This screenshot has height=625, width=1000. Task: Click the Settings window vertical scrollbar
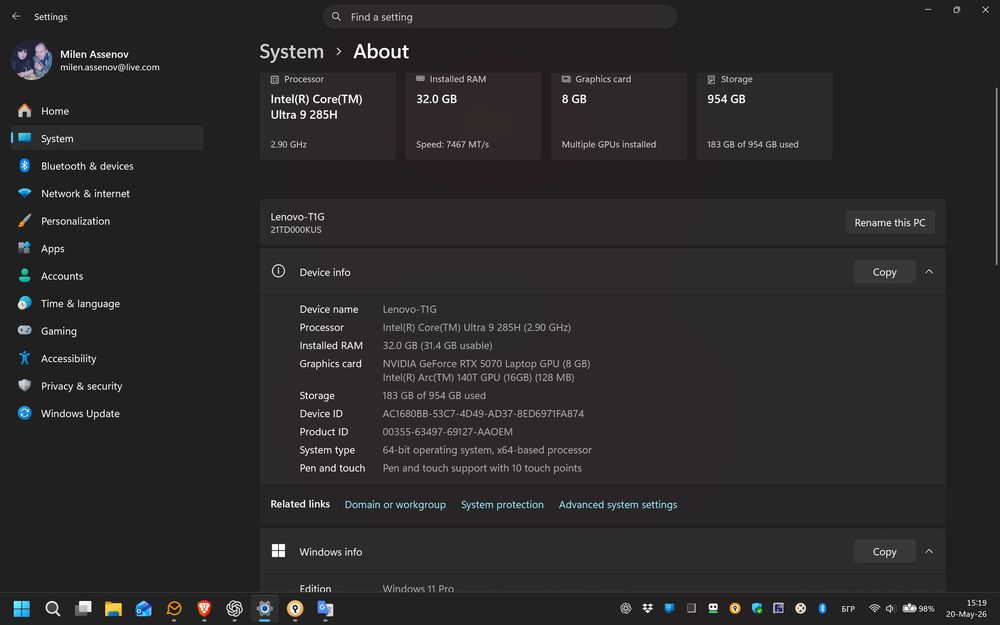point(996,177)
